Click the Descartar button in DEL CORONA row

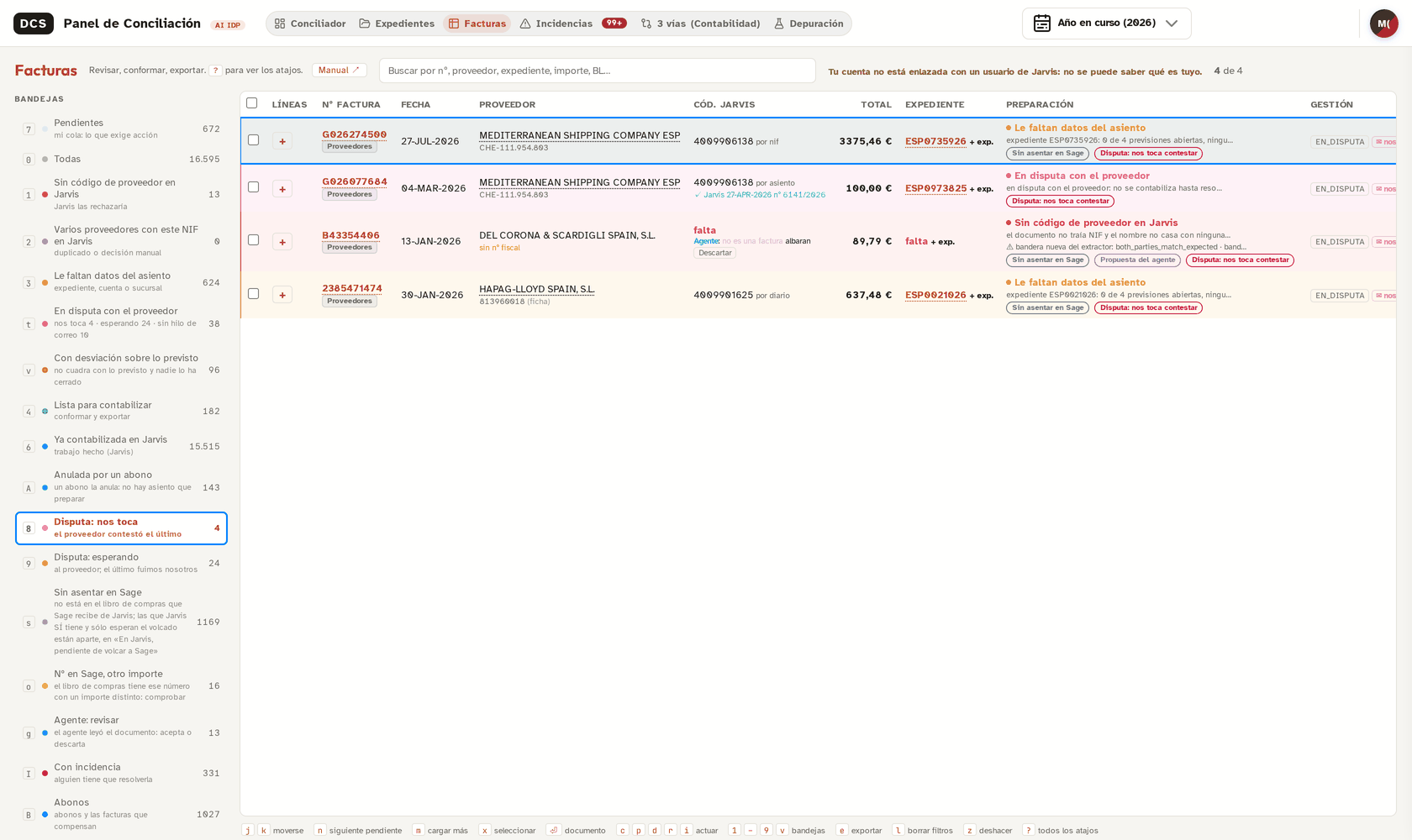[714, 253]
